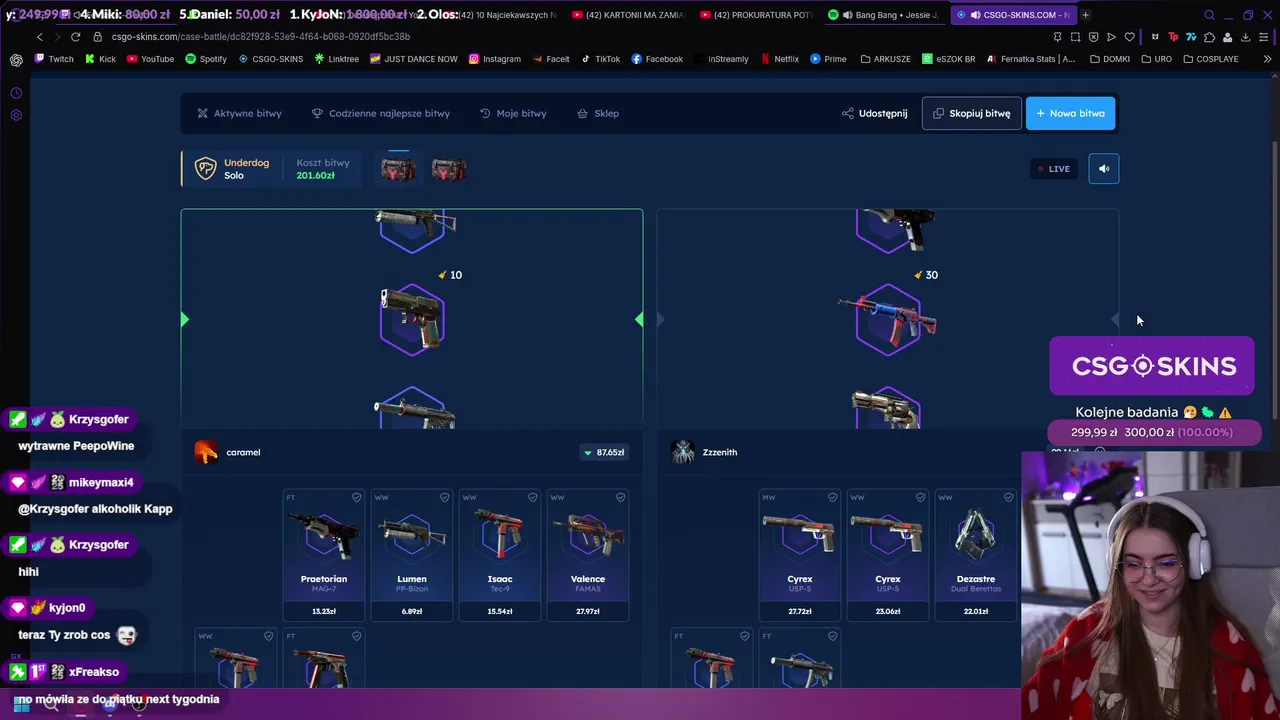Screen dimensions: 1280x720
Task: Expand the COSPLAYE bookmark folder
Action: 1211,59
